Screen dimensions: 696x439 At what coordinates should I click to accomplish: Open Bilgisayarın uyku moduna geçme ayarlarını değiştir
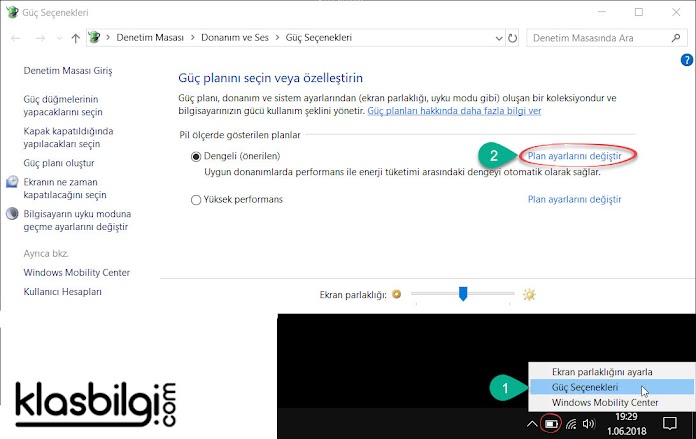[x=77, y=221]
